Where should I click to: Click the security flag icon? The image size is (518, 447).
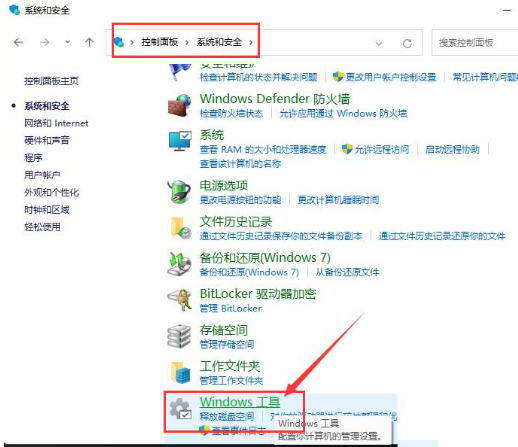point(180,71)
